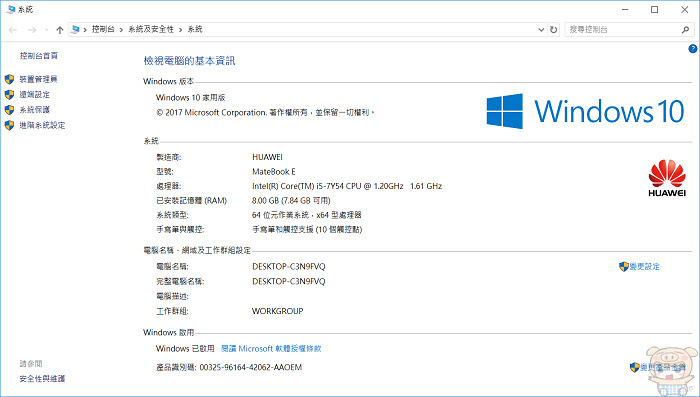700x397 pixels.
Task: Select 控制台 in the breadcrumb path
Action: click(x=103, y=29)
